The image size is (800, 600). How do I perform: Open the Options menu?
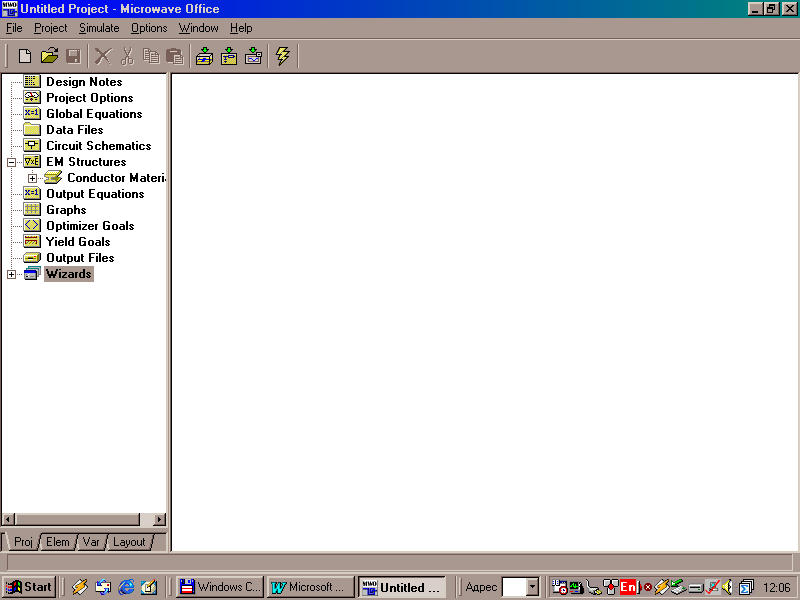pos(149,28)
